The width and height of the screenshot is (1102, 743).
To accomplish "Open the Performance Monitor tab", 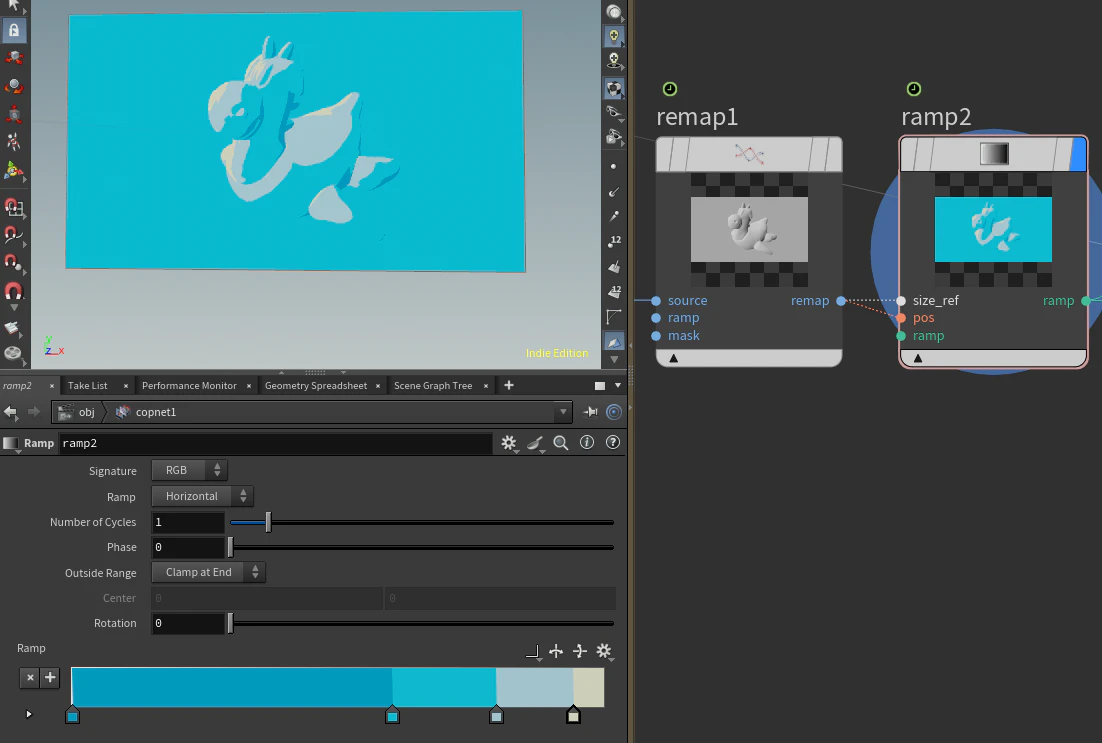I will click(x=189, y=386).
